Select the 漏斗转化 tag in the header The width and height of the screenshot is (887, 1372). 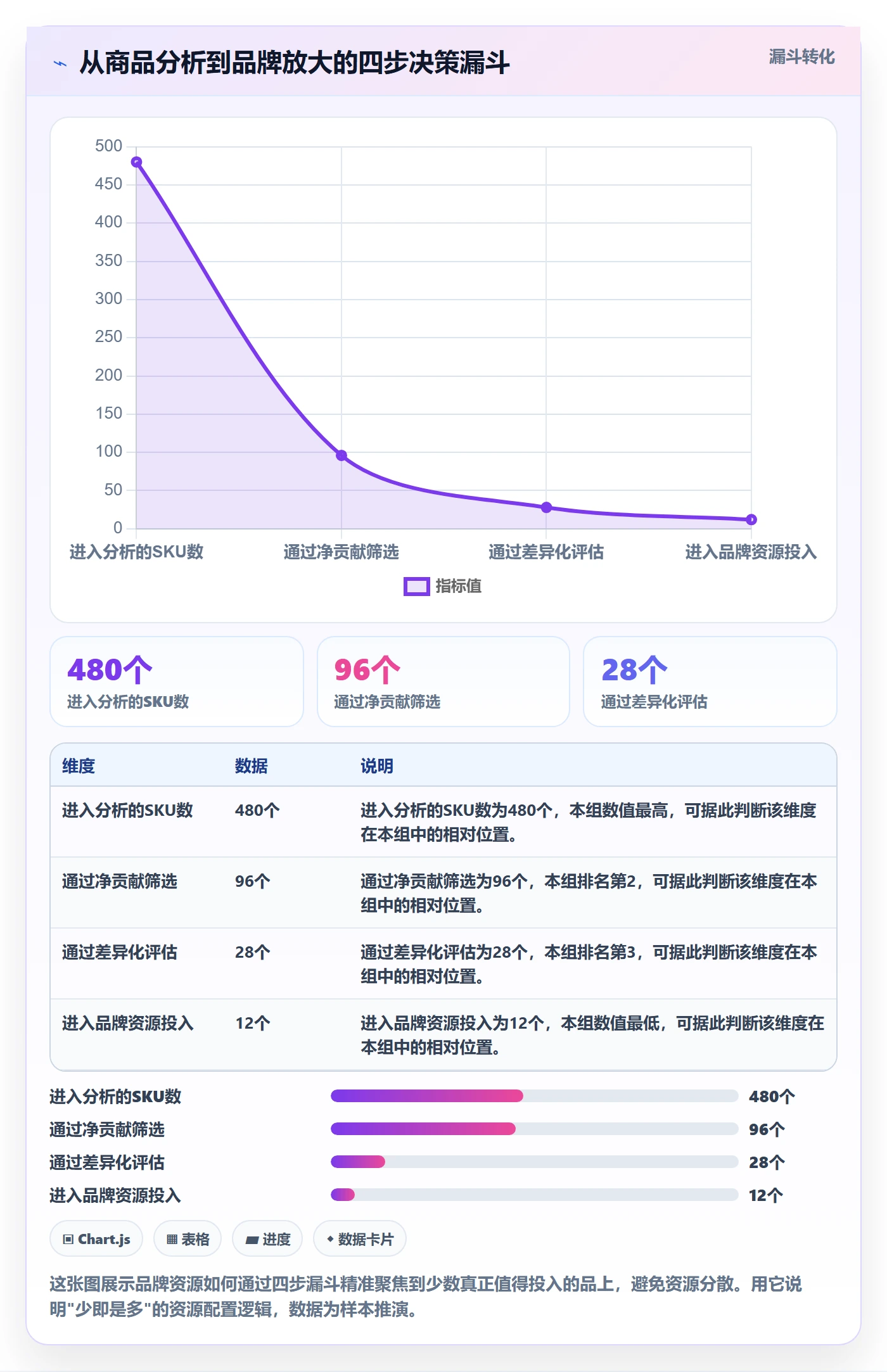(x=801, y=57)
